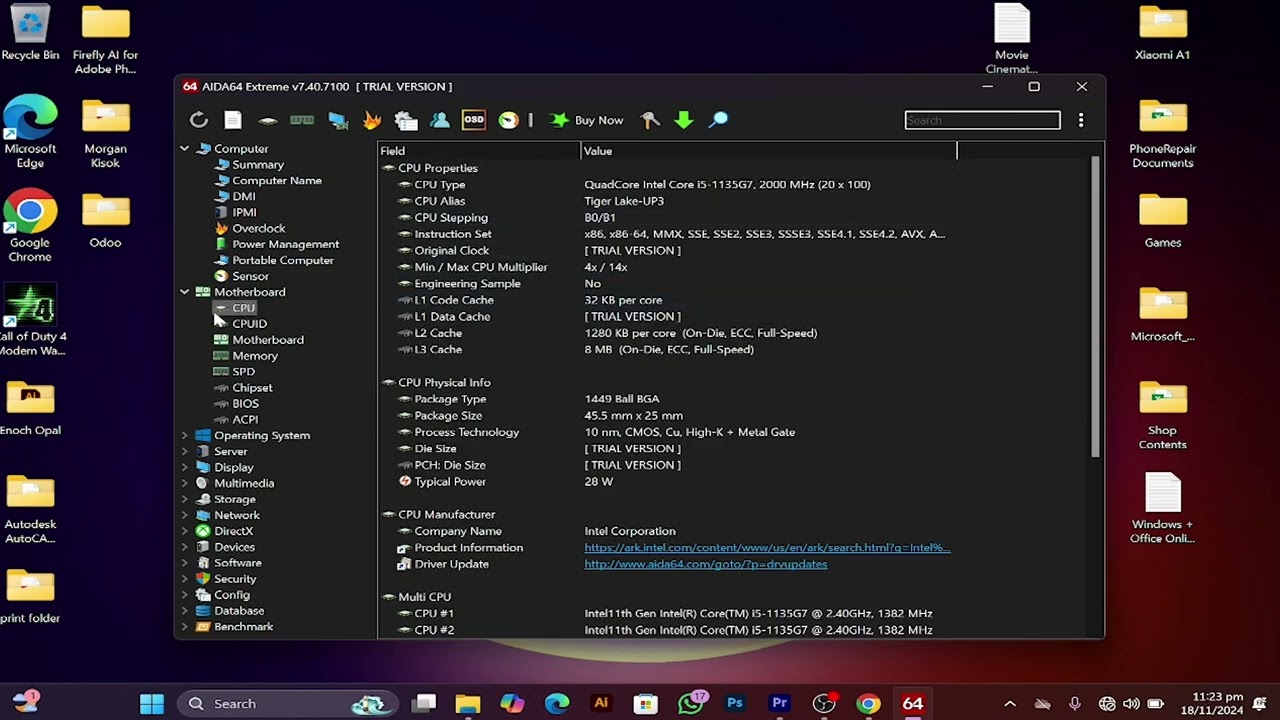Screen dimensions: 1280x720
Task: Click inside the AIDA64 Search field
Action: click(x=982, y=120)
